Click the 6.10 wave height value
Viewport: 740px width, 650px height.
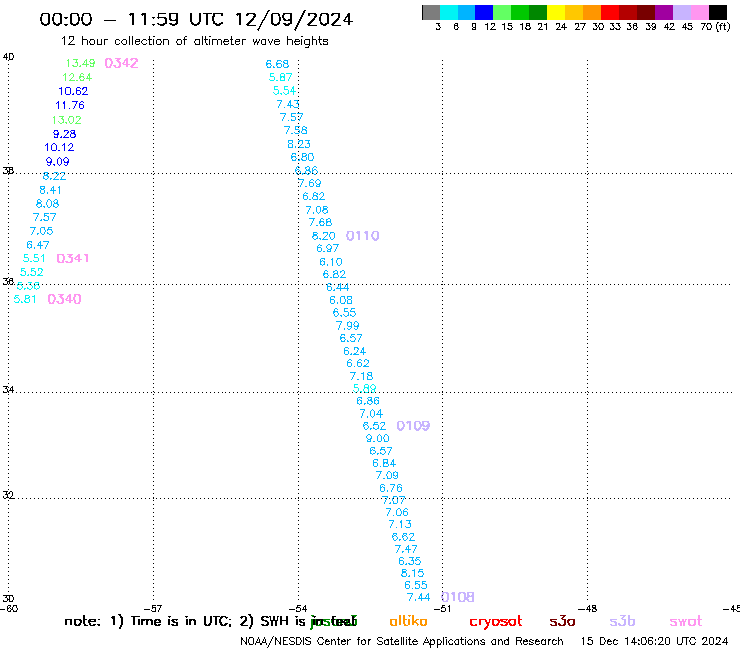331,262
